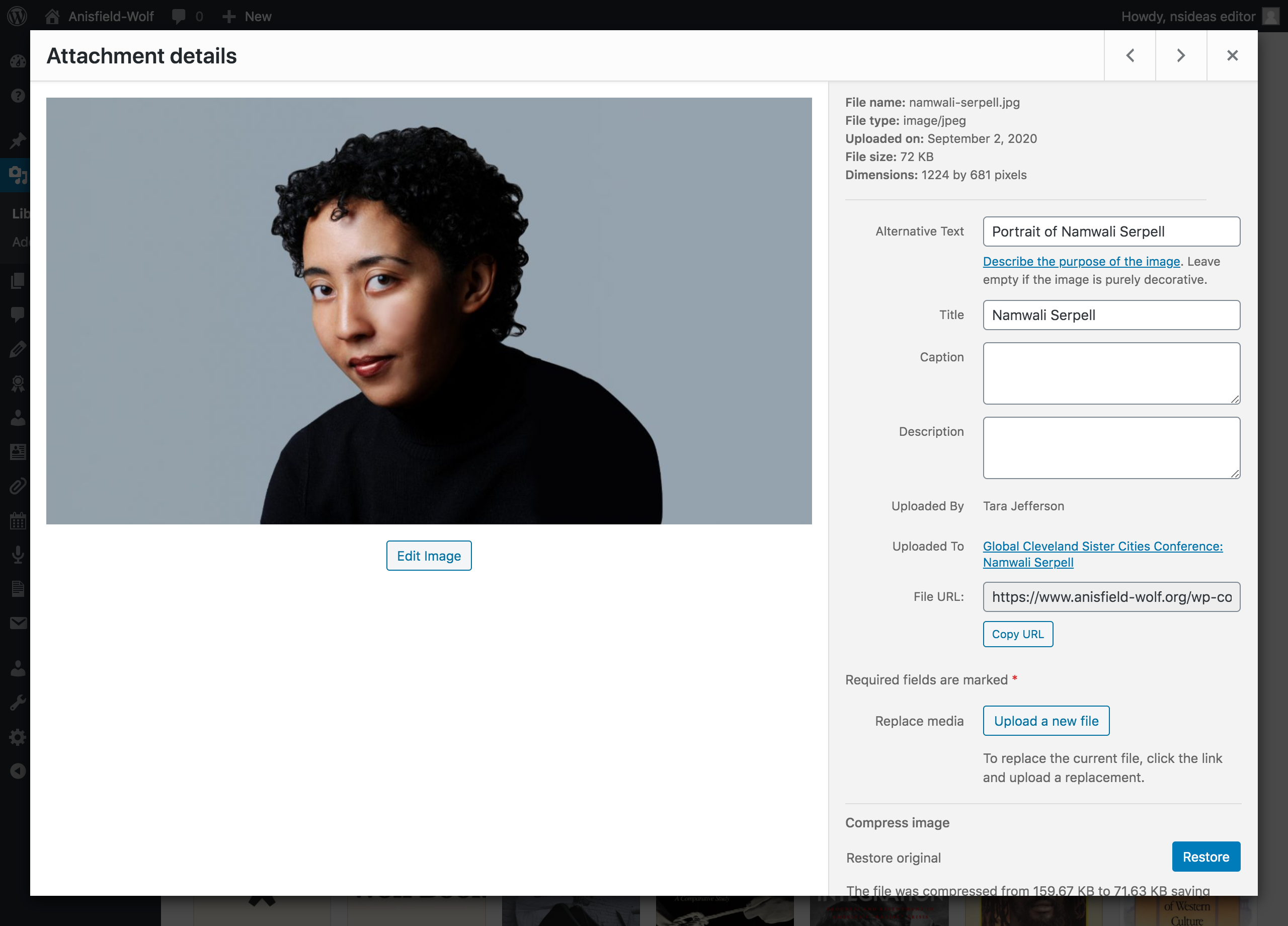Click the Restore original label

(x=894, y=858)
